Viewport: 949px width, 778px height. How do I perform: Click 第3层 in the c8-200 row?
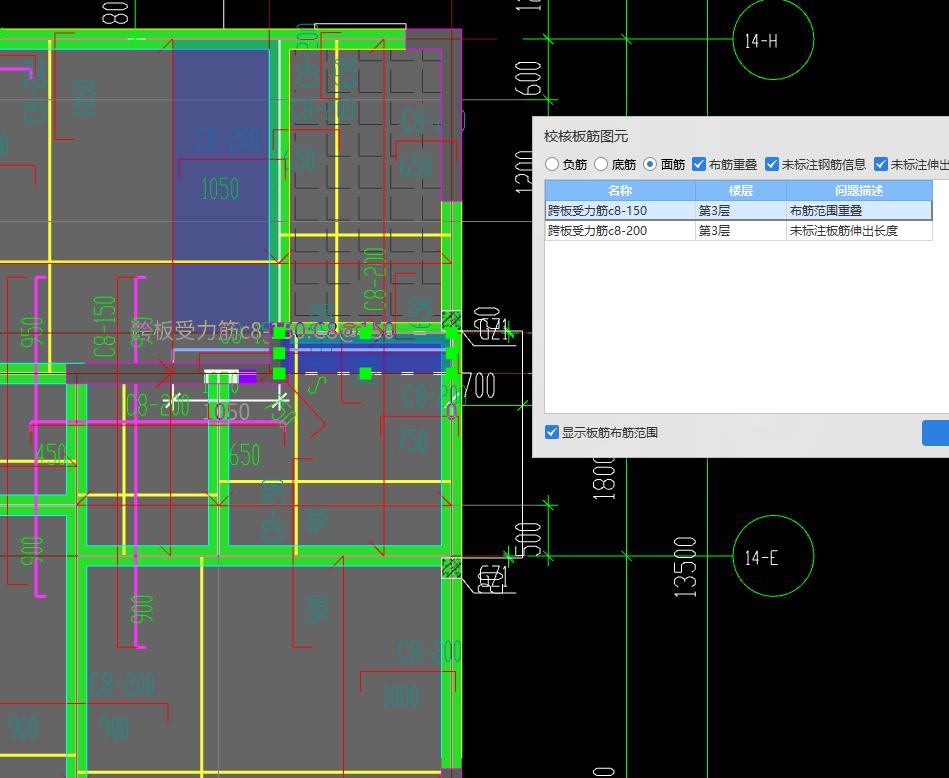click(741, 231)
